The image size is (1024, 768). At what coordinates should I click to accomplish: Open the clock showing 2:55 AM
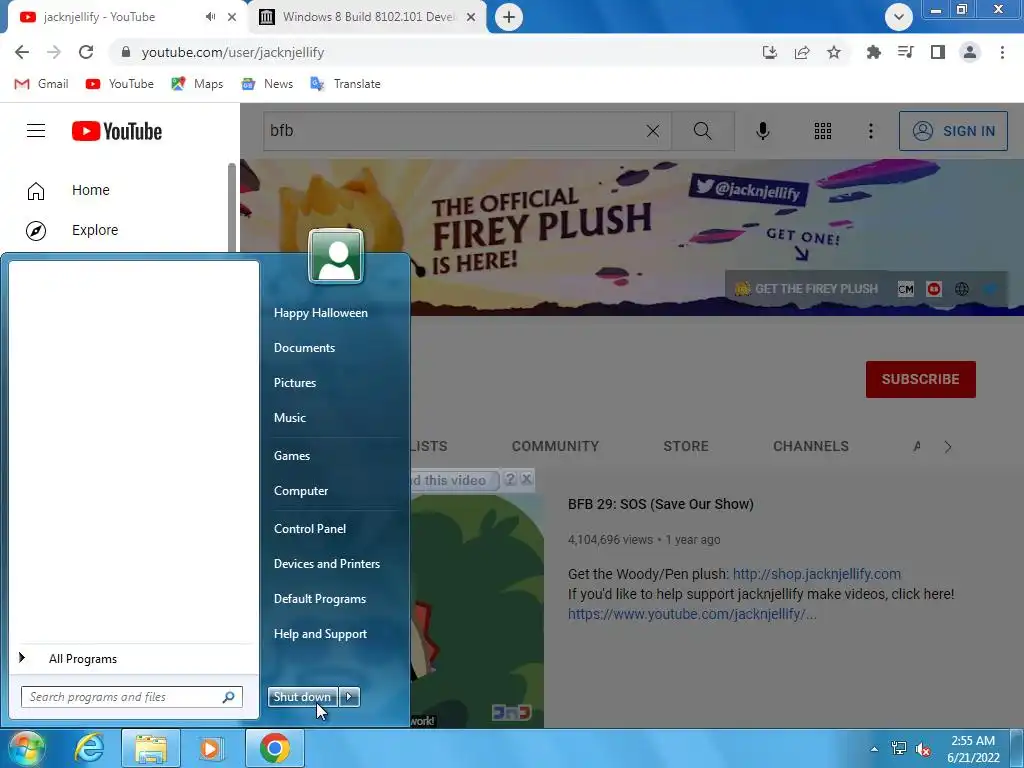click(973, 748)
